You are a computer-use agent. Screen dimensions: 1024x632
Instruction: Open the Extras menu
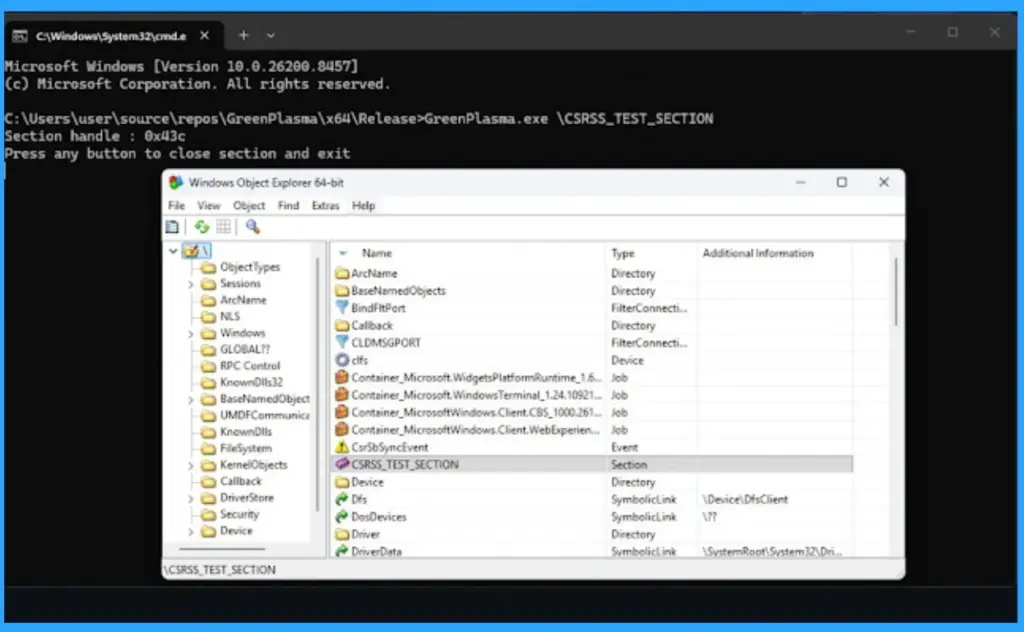(x=325, y=206)
